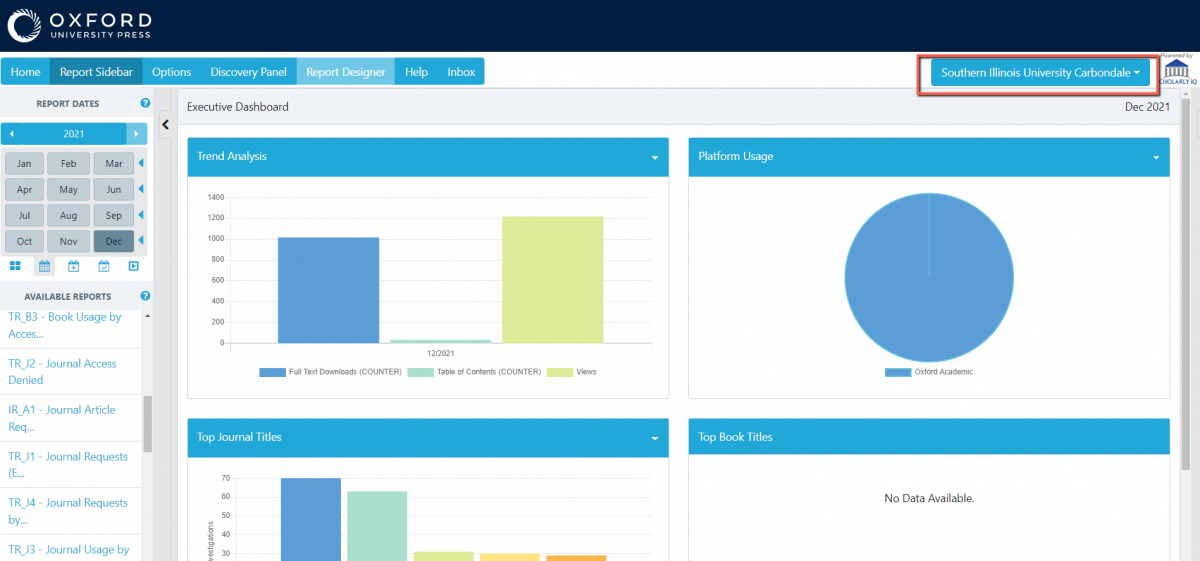Click the calendar plus icon
The width and height of the screenshot is (1200, 561).
pos(74,266)
